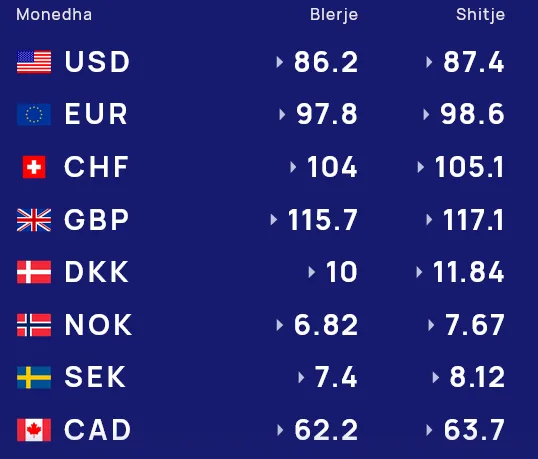Click the CHF buy value 104
The image size is (538, 459).
[x=332, y=167]
